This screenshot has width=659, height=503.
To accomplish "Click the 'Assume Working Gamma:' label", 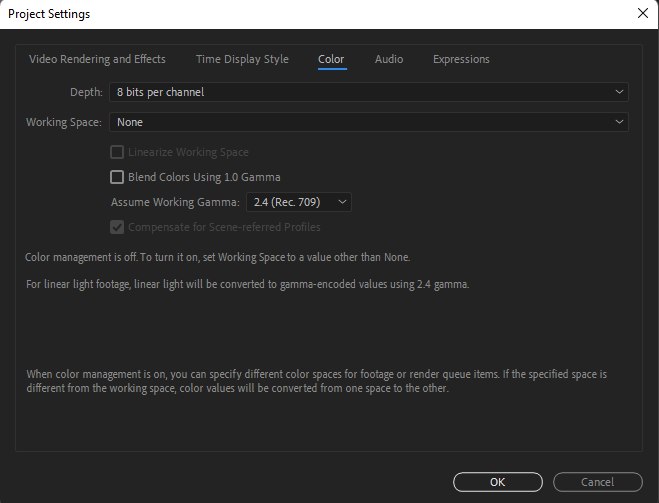I will point(175,202).
